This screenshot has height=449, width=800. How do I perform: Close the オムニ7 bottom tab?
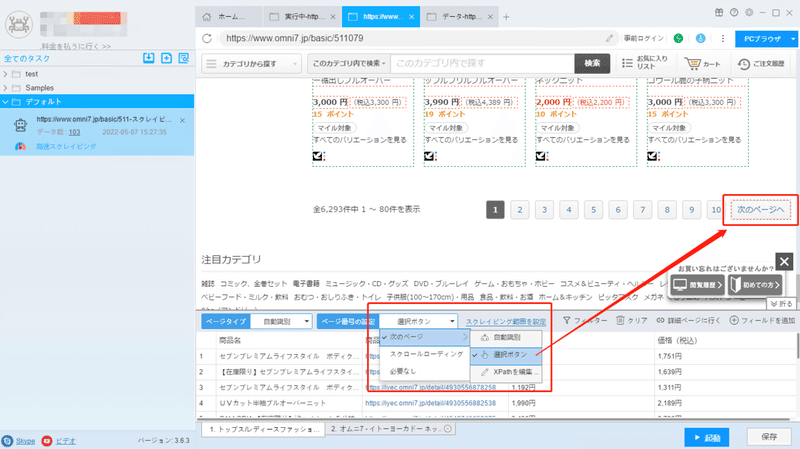(447, 429)
